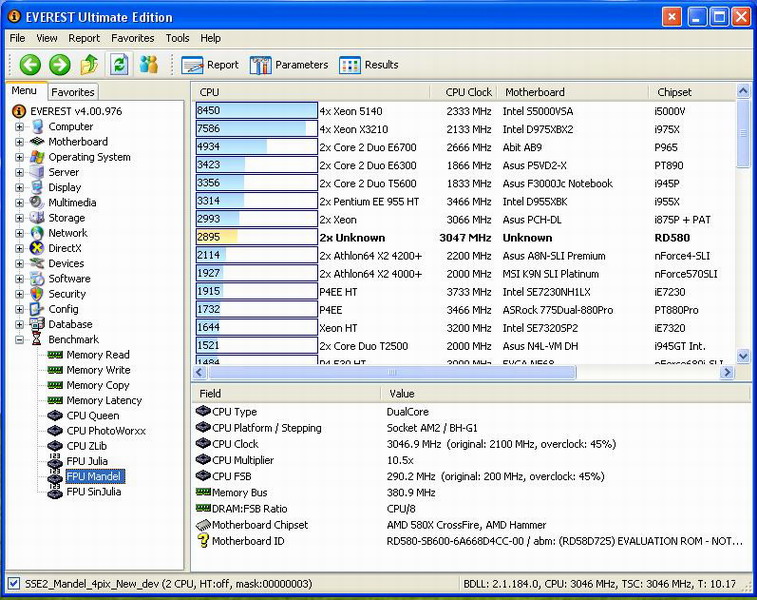Select the Storage drive icon

37,218
